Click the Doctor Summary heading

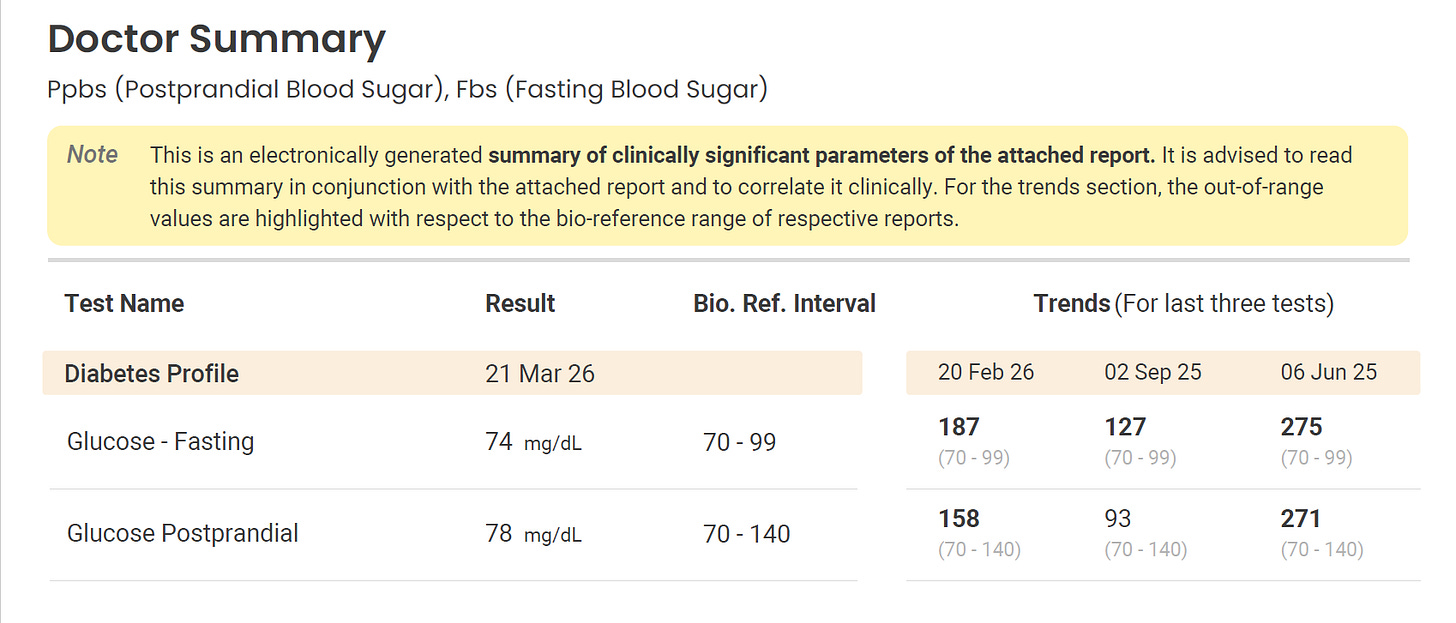pos(216,40)
